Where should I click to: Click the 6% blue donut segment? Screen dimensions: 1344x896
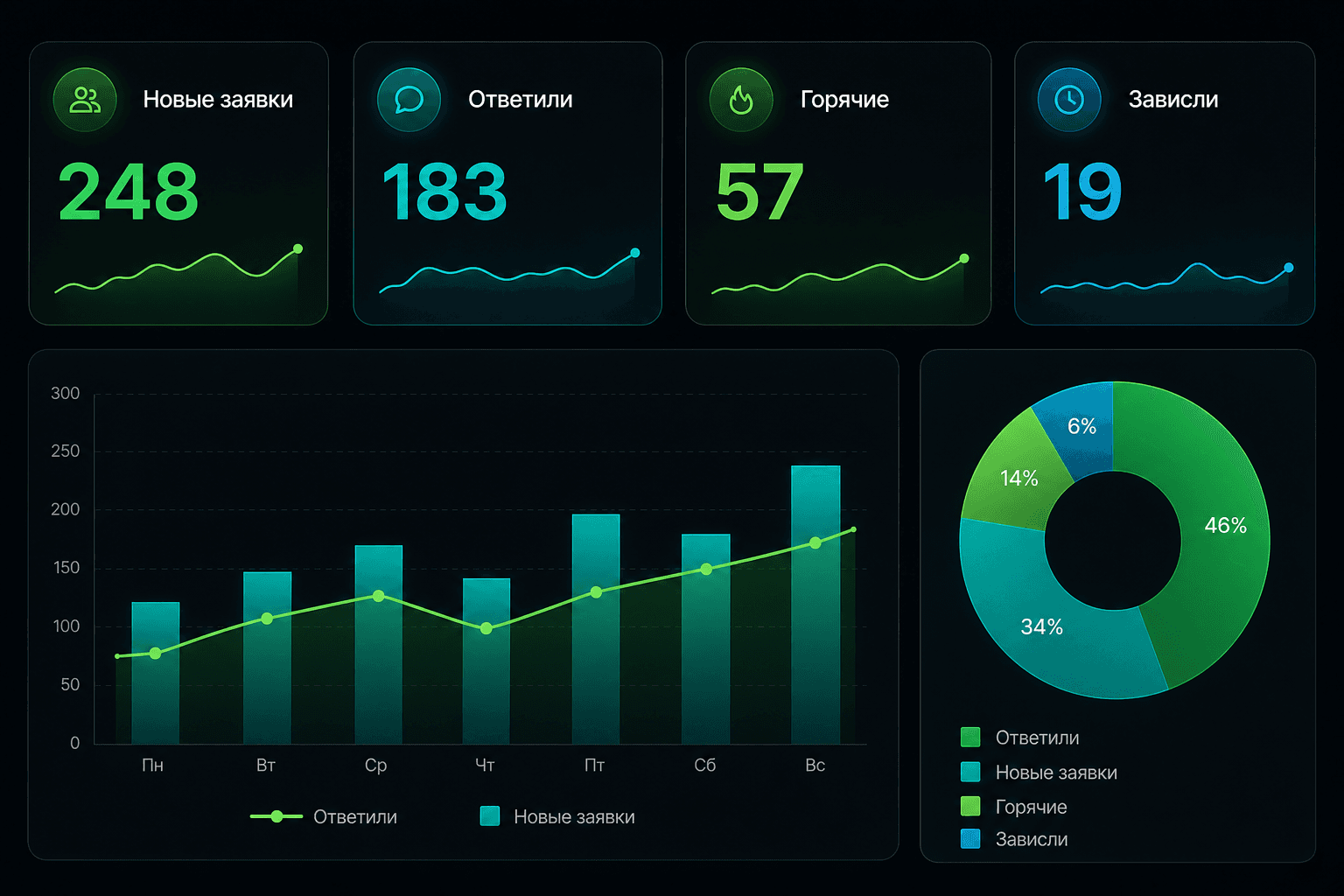coord(1081,426)
